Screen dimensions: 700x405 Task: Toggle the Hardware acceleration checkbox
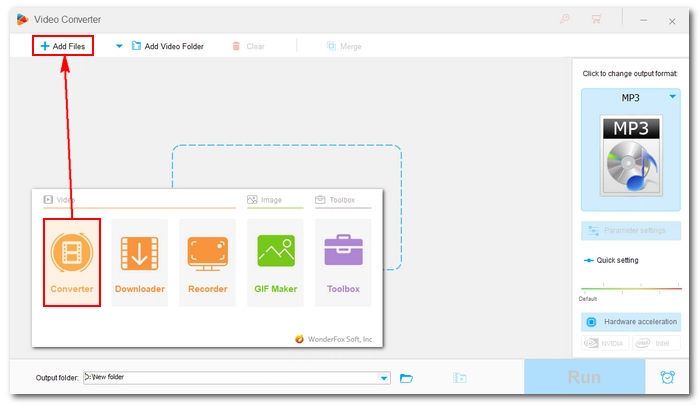coord(591,322)
